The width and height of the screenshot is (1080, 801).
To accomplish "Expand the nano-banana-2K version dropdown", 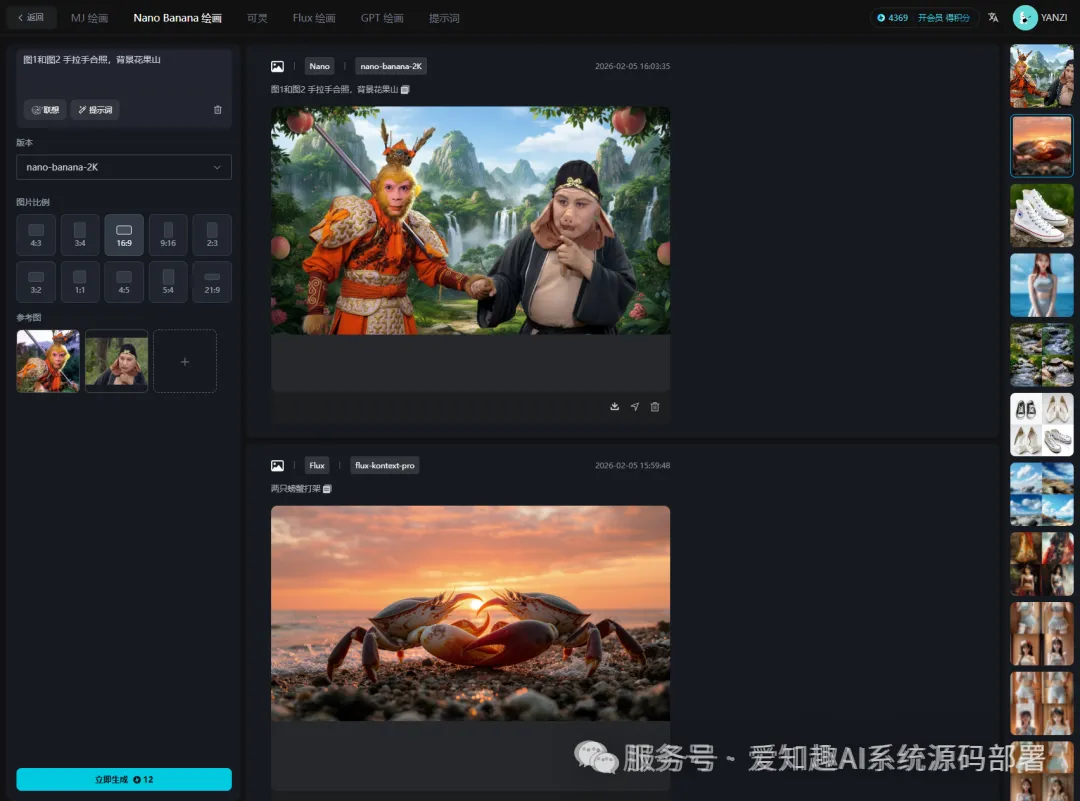I will pos(124,167).
